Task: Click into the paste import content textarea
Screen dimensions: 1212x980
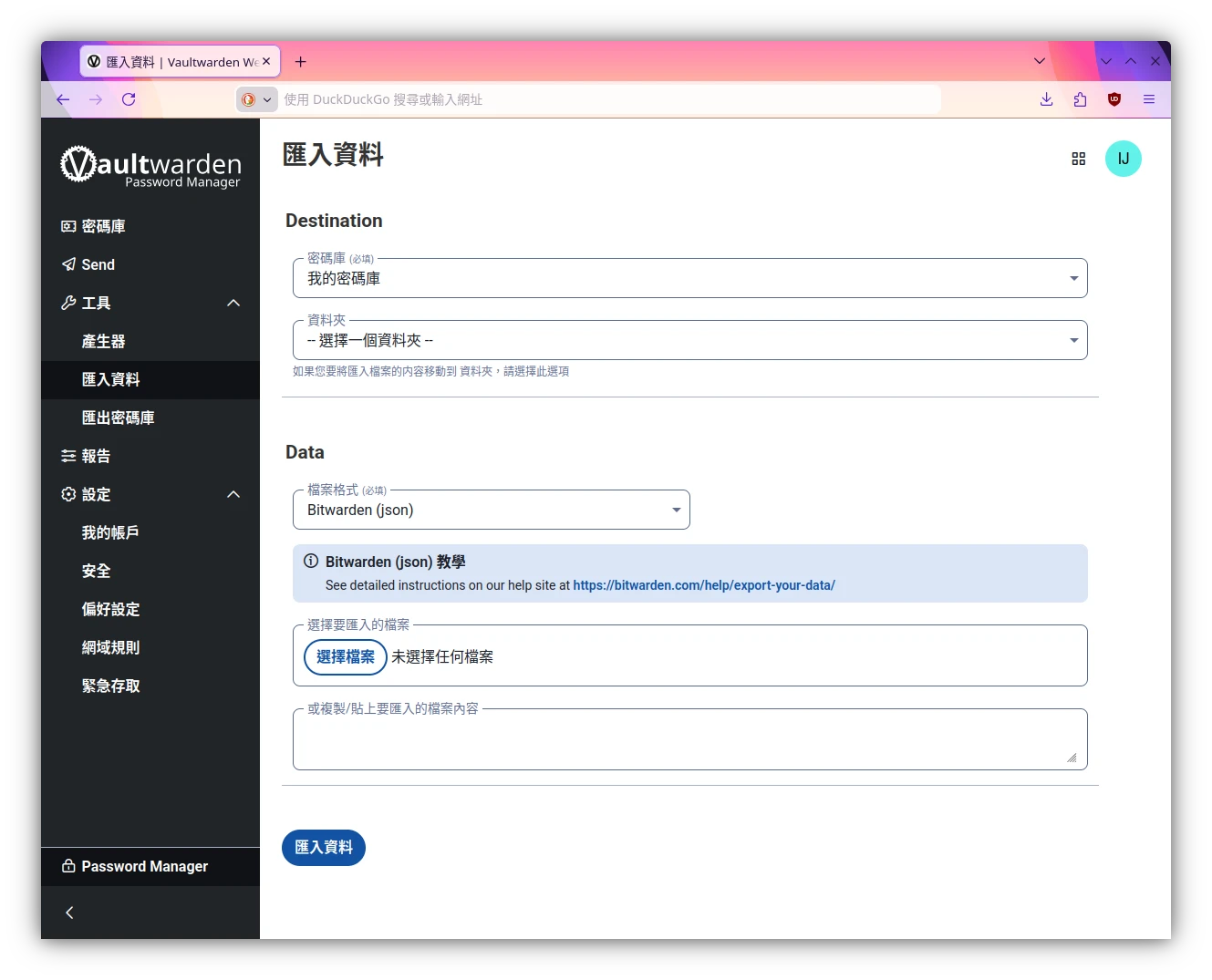Action: tap(690, 739)
